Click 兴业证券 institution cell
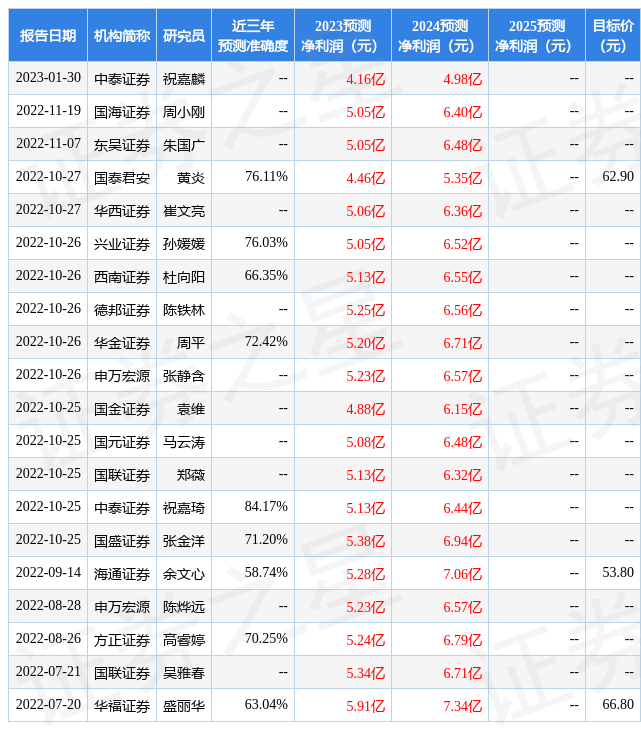 click(x=122, y=244)
